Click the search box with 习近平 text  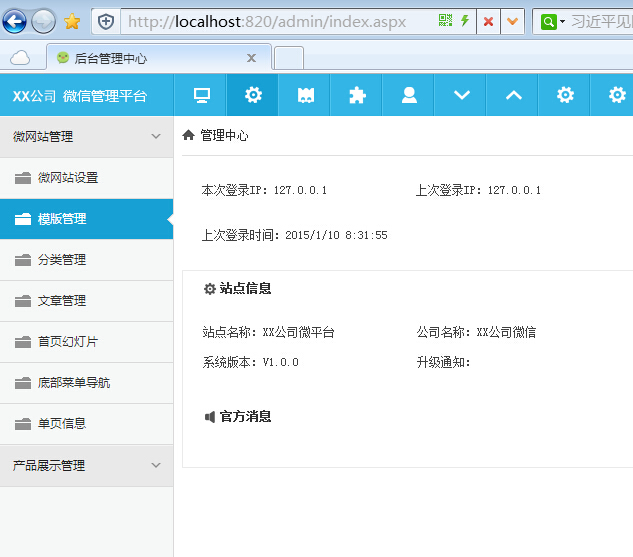tap(602, 21)
